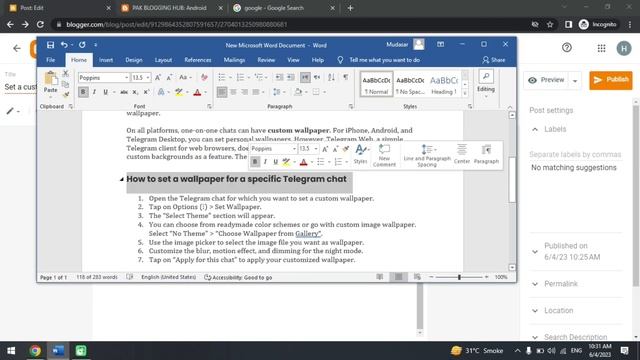Align text left in ribbon

click(222, 92)
